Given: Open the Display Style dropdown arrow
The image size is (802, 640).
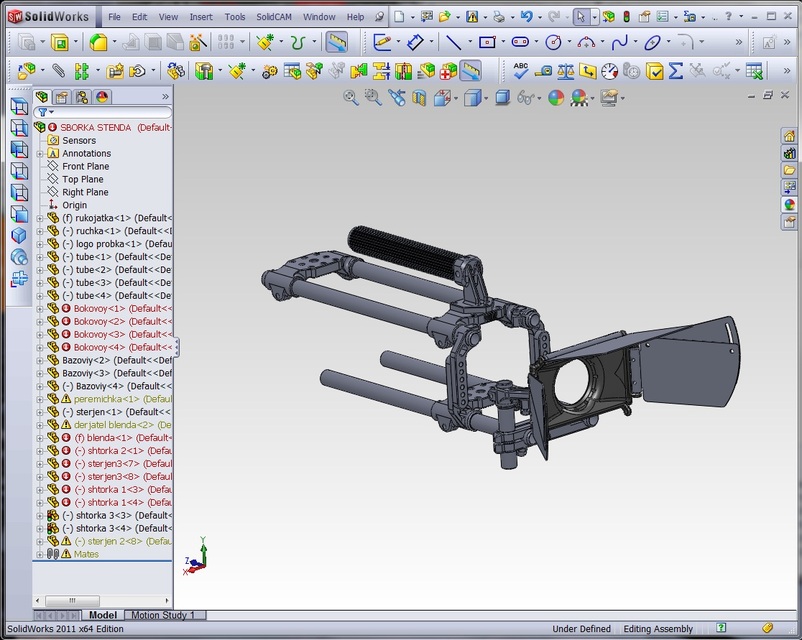Looking at the screenshot, I should tap(487, 97).
